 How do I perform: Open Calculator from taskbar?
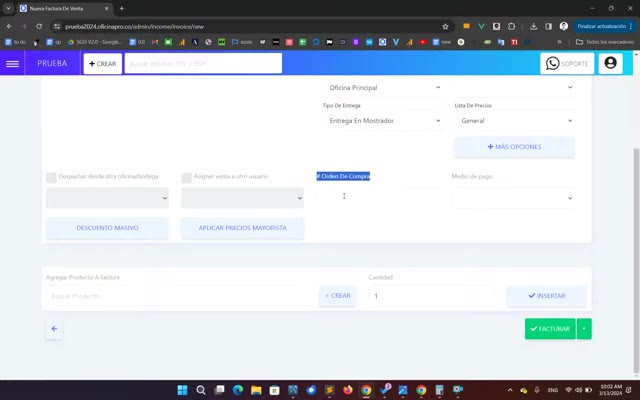tap(439, 390)
